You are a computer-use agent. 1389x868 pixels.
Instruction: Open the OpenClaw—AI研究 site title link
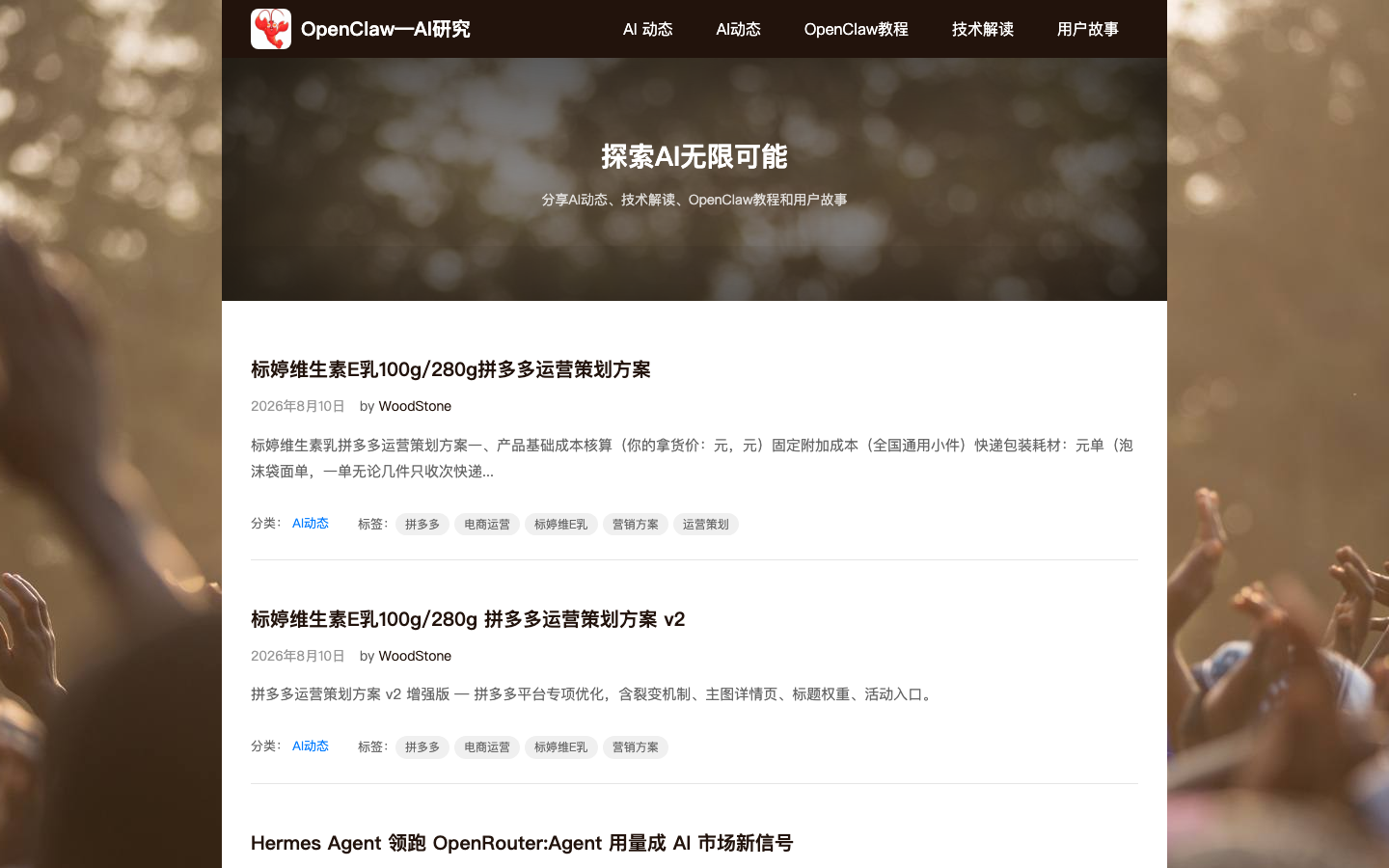[x=385, y=29]
